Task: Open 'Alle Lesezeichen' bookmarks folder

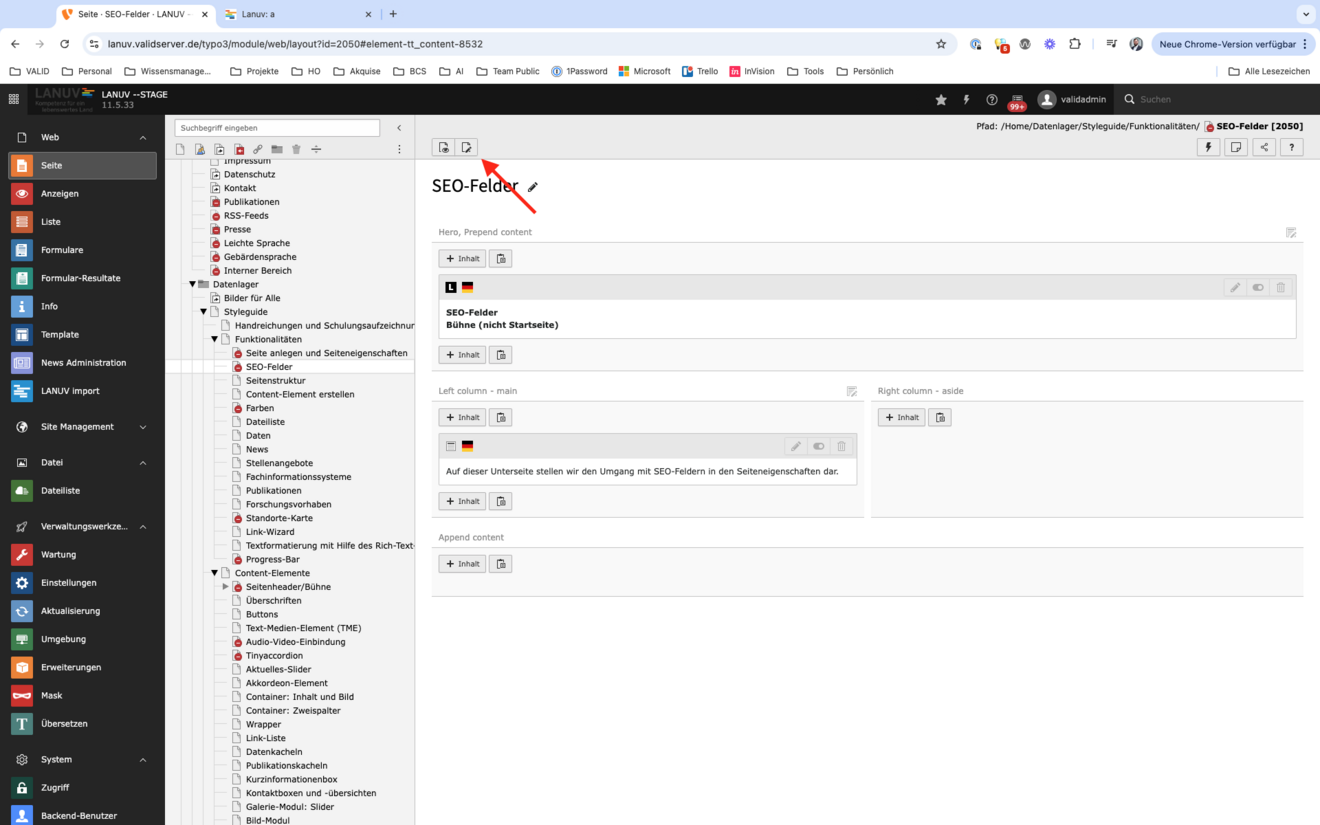Action: tap(1269, 72)
